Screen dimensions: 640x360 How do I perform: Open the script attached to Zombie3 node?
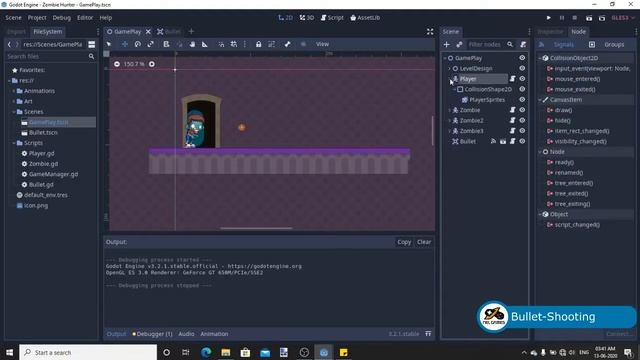click(x=513, y=131)
